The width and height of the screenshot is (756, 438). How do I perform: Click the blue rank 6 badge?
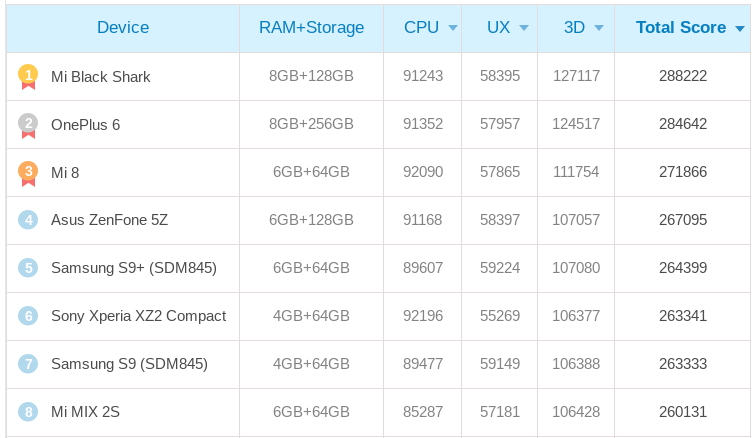point(28,316)
